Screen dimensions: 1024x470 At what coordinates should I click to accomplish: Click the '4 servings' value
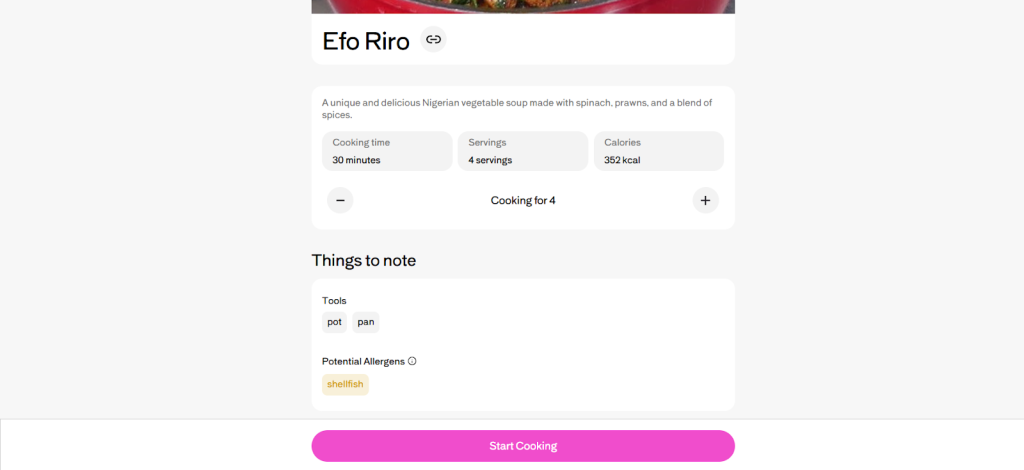[490, 160]
